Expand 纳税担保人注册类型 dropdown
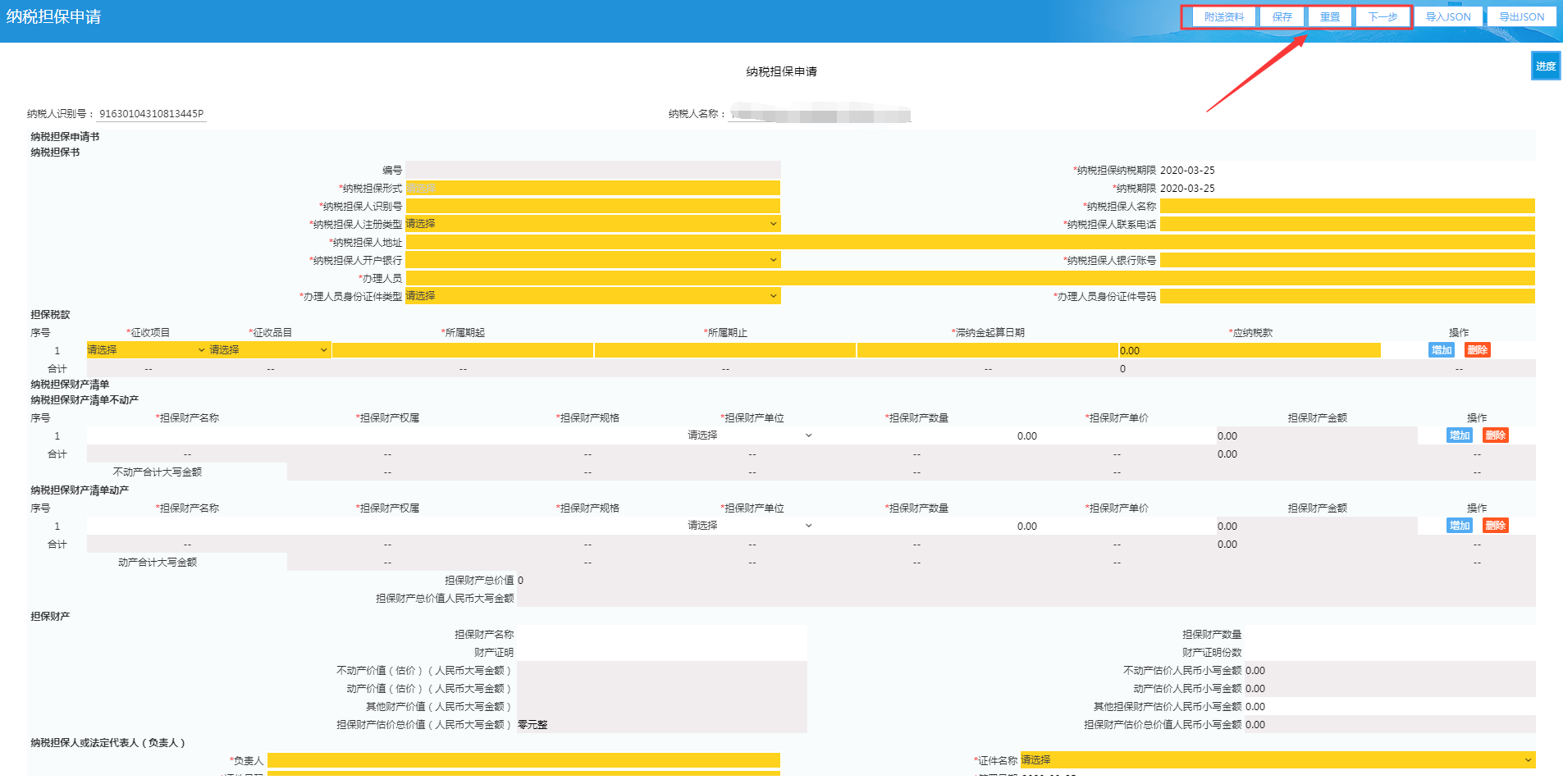Screen dimensions: 1563x784 [592, 224]
